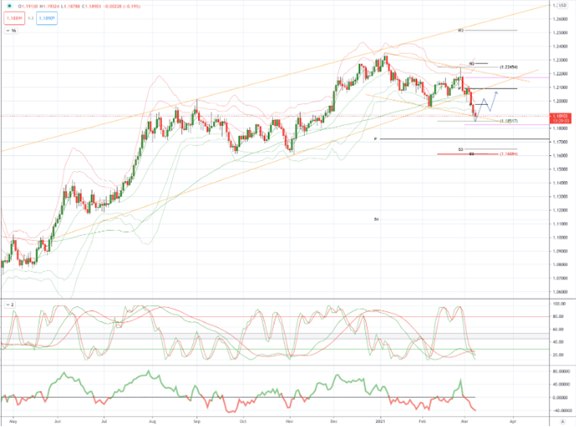Select the upper orange channel trendline

(x=276, y=77)
